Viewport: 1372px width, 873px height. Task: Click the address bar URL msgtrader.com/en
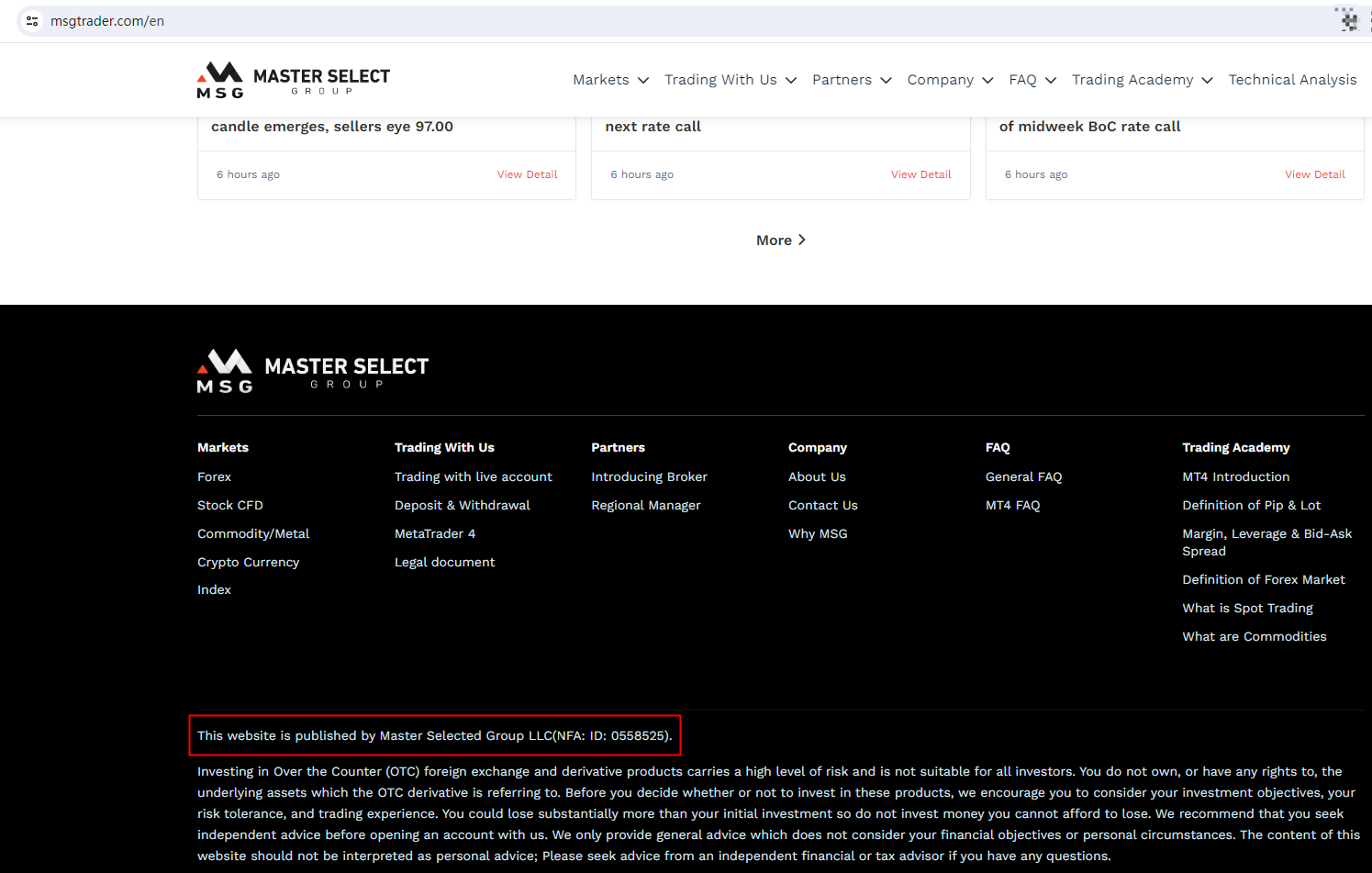coord(107,21)
